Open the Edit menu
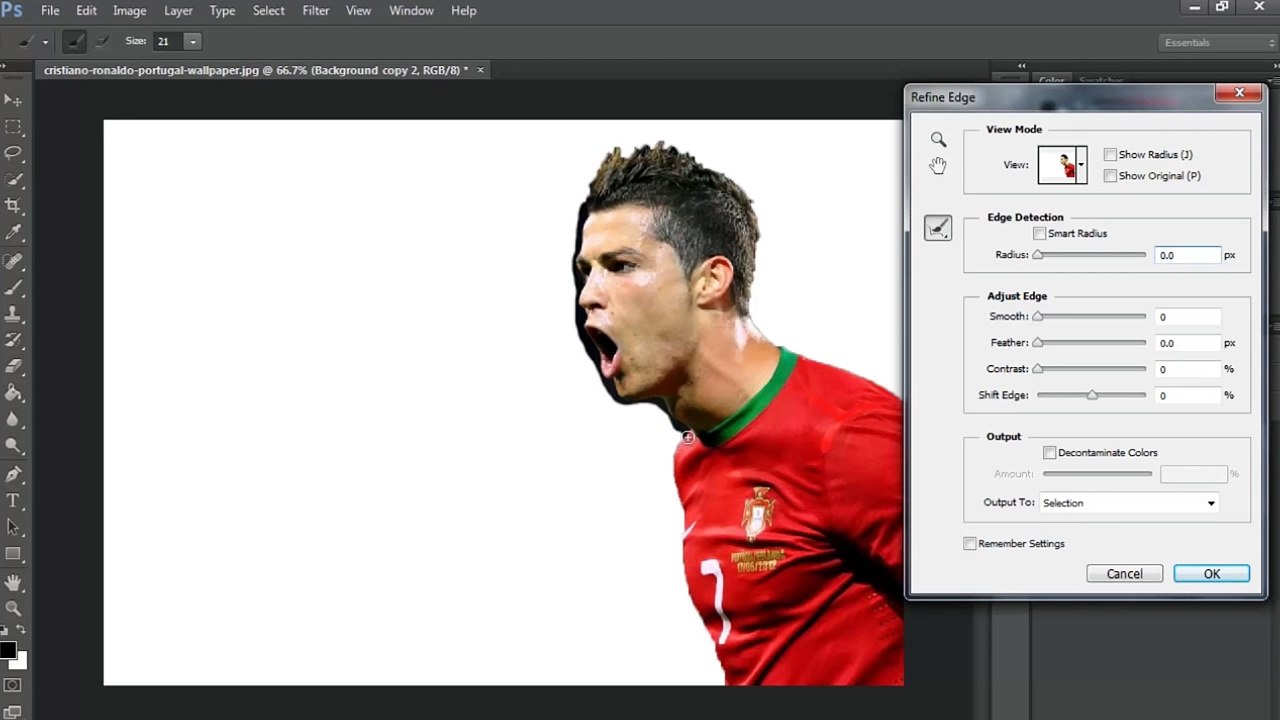Screen dimensions: 1280x720 pos(87,11)
